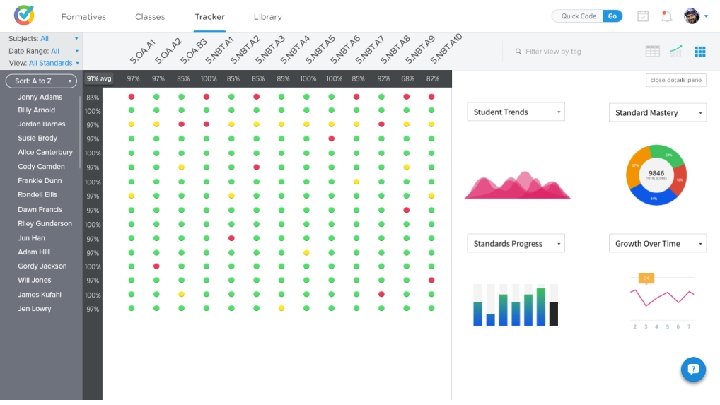Go to the Formatives tab

(x=83, y=17)
